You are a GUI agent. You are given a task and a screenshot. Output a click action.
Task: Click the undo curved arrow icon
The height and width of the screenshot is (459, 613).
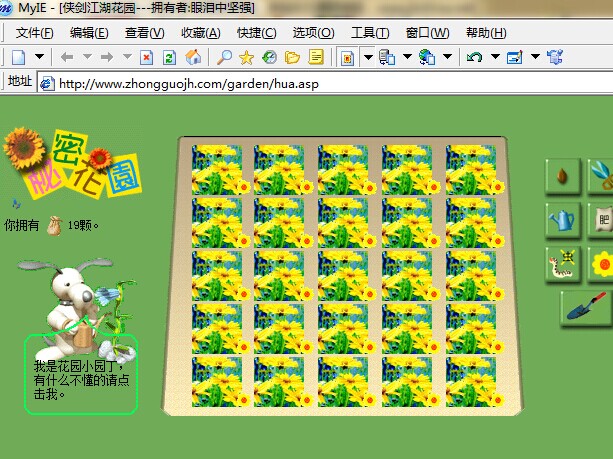coord(474,57)
